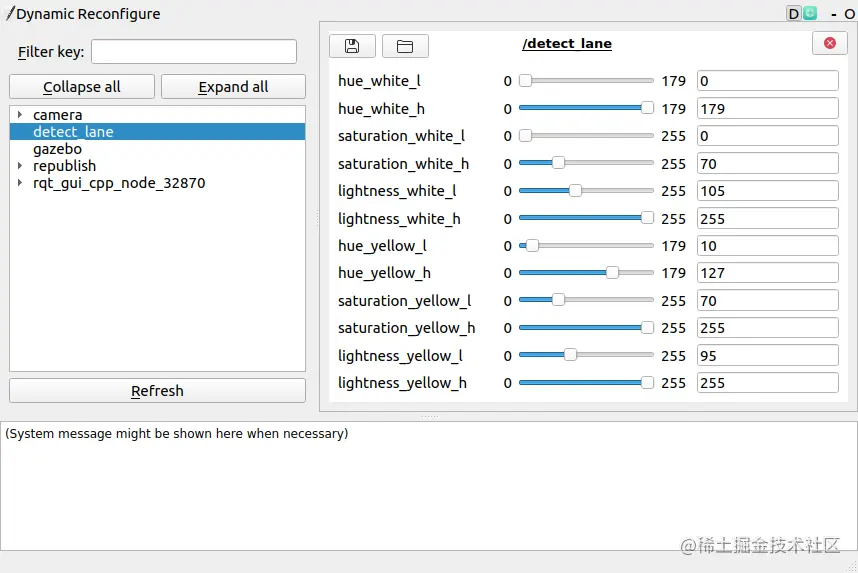Focus the Filter key input field
This screenshot has width=858, height=573.
click(x=194, y=52)
